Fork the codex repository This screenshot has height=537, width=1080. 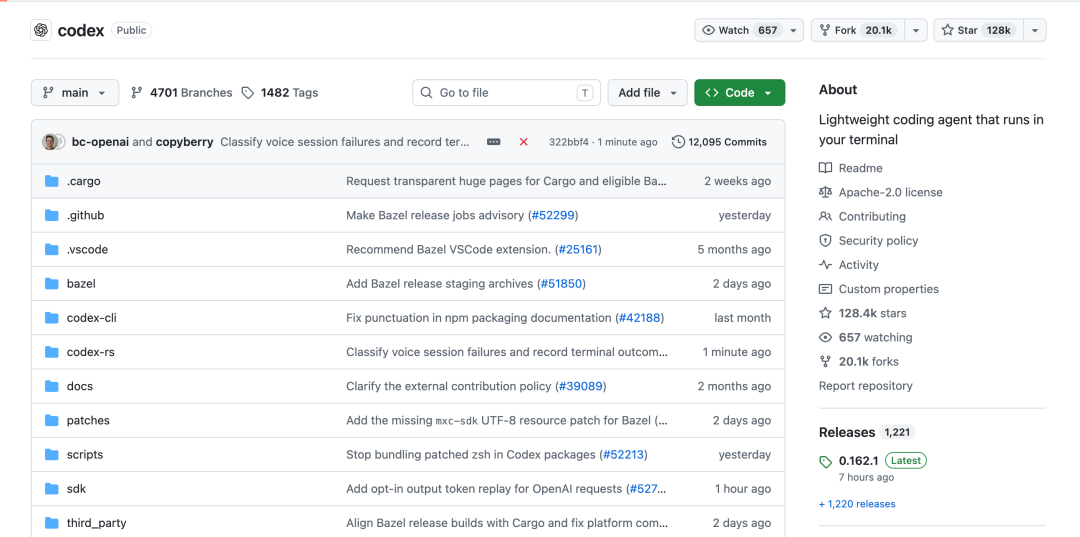point(858,30)
